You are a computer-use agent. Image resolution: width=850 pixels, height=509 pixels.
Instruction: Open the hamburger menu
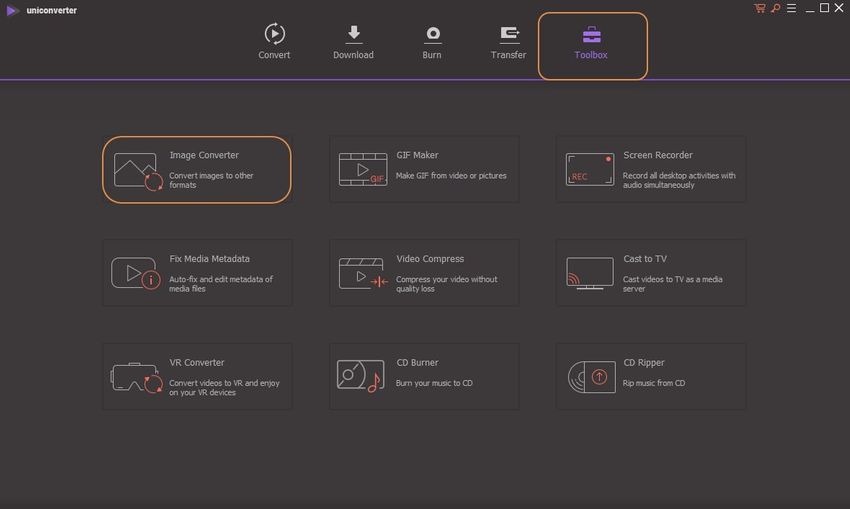(789, 8)
